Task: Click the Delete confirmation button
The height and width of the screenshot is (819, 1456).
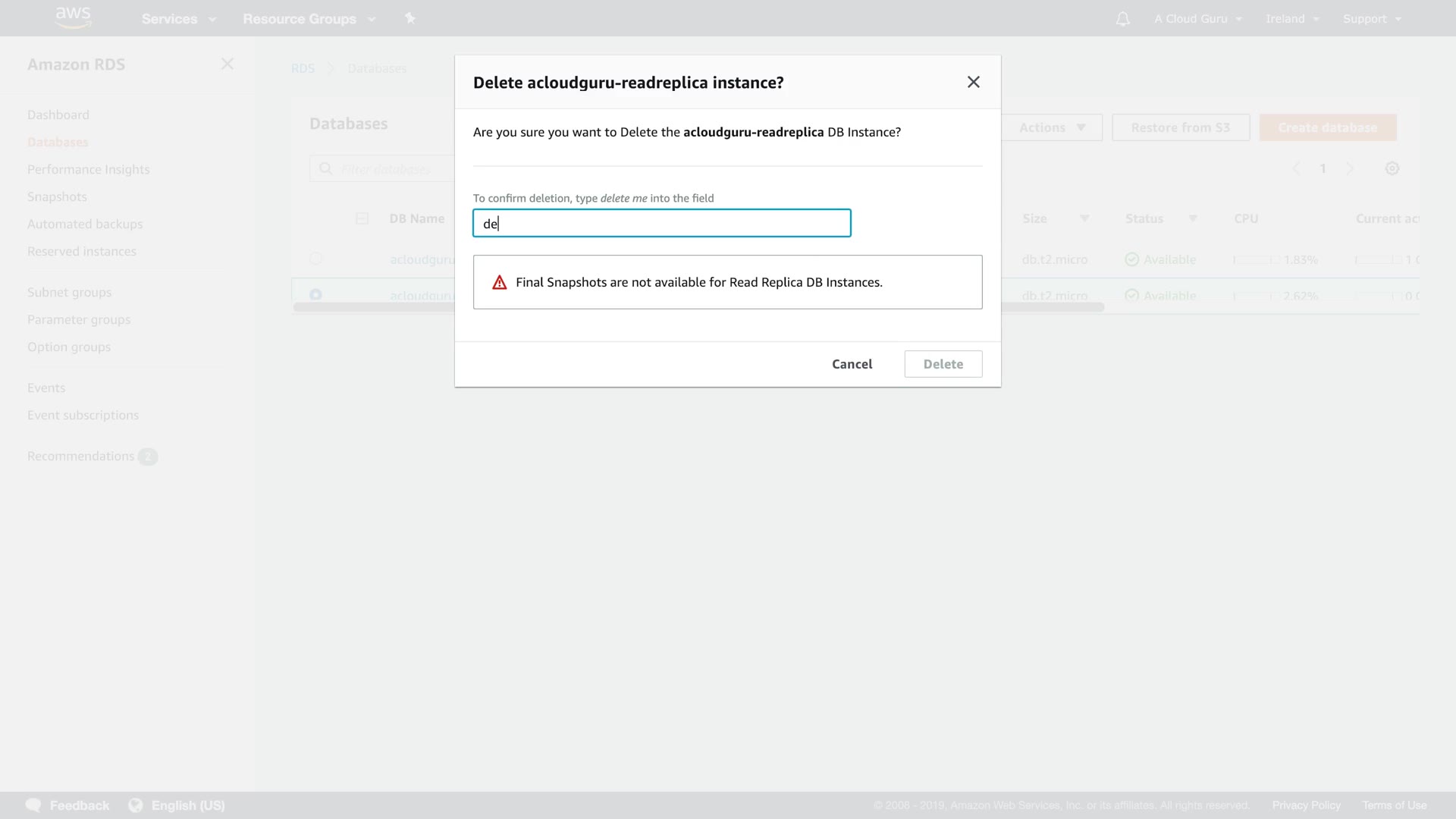Action: [943, 364]
